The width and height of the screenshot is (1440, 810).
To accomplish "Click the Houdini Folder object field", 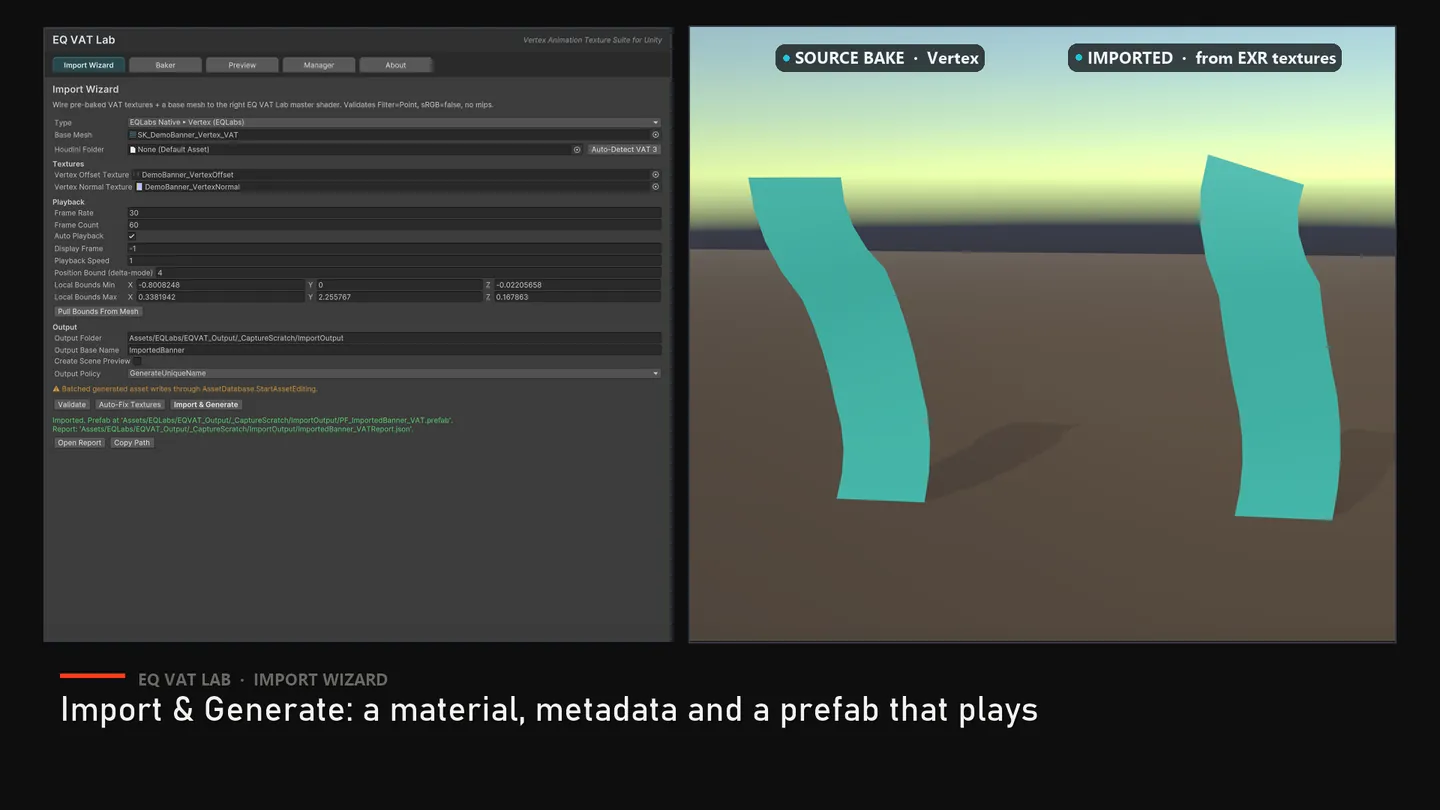I will (x=355, y=150).
